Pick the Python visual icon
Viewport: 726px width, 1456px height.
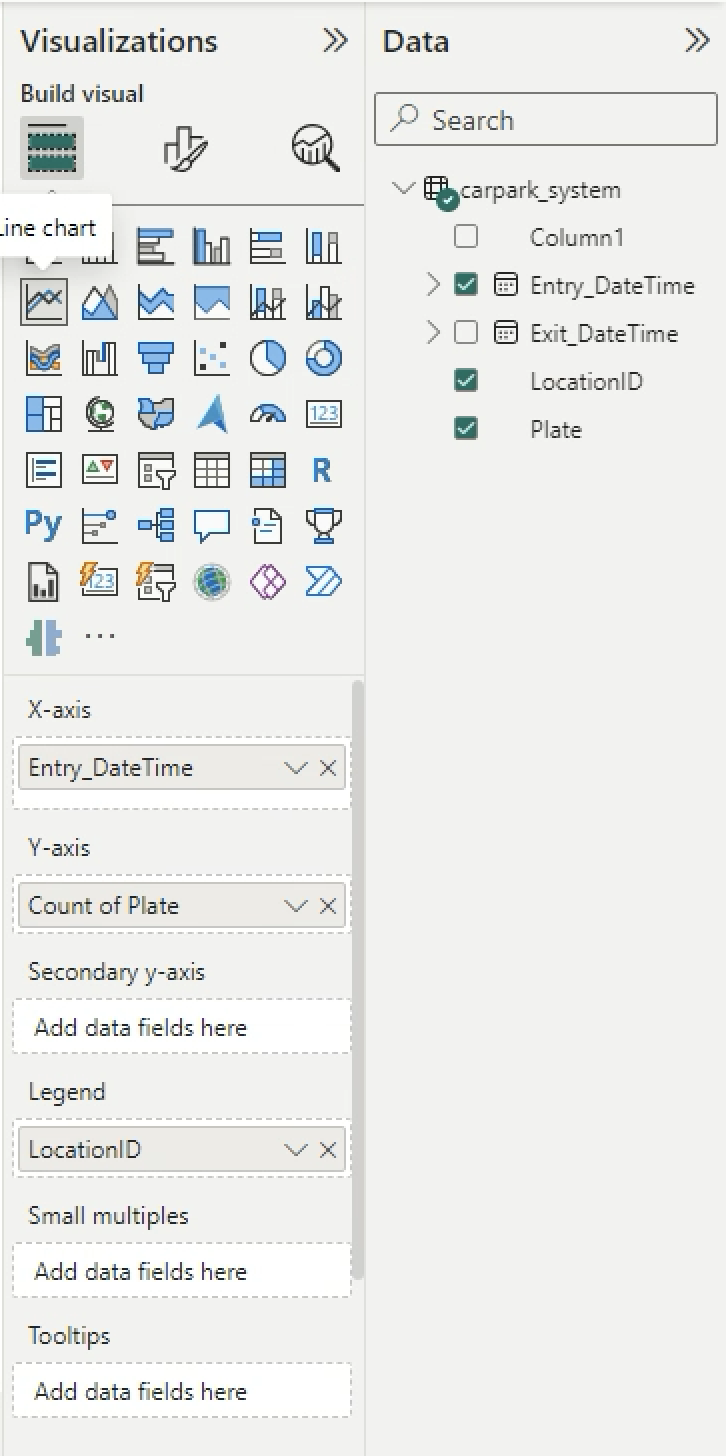tap(43, 524)
